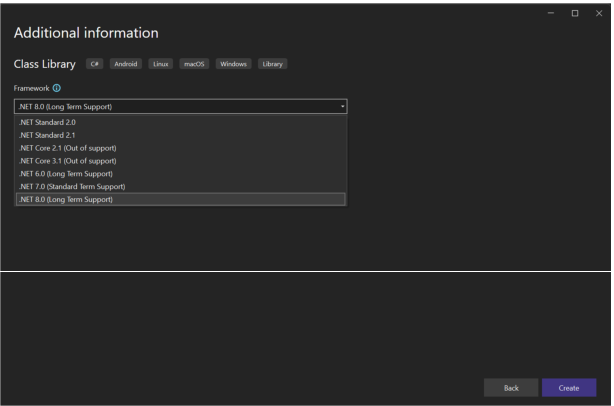Close the Additional information dialog
614x406 pixels.
point(599,13)
